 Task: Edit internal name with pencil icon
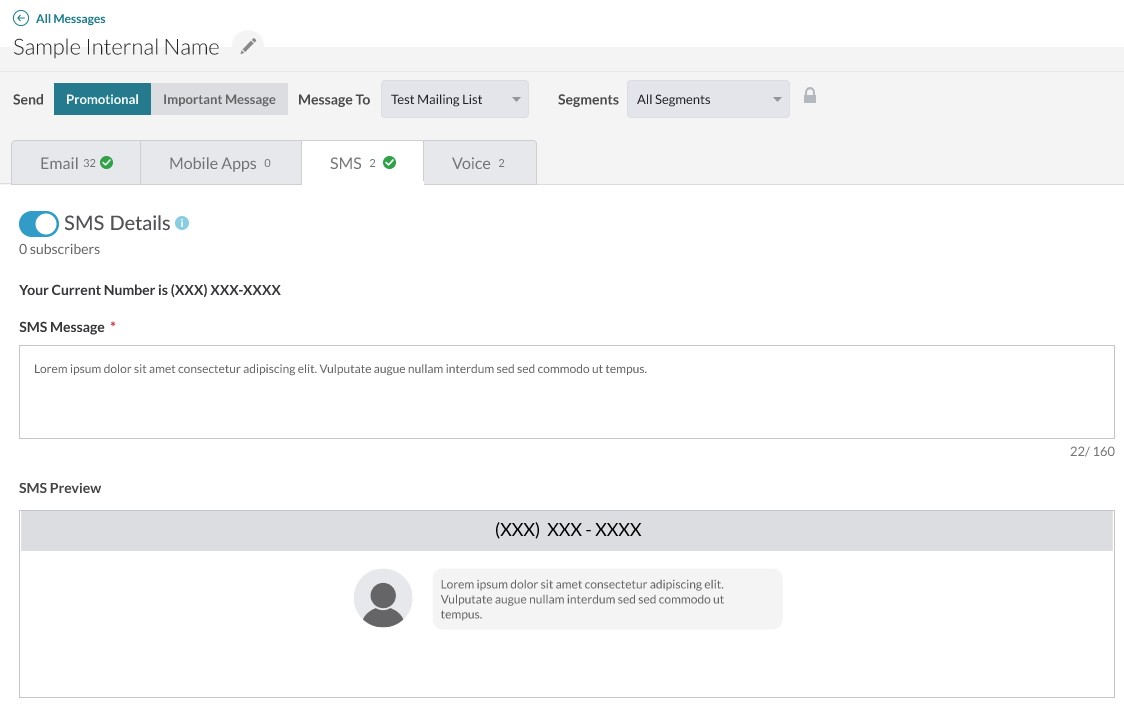[248, 47]
